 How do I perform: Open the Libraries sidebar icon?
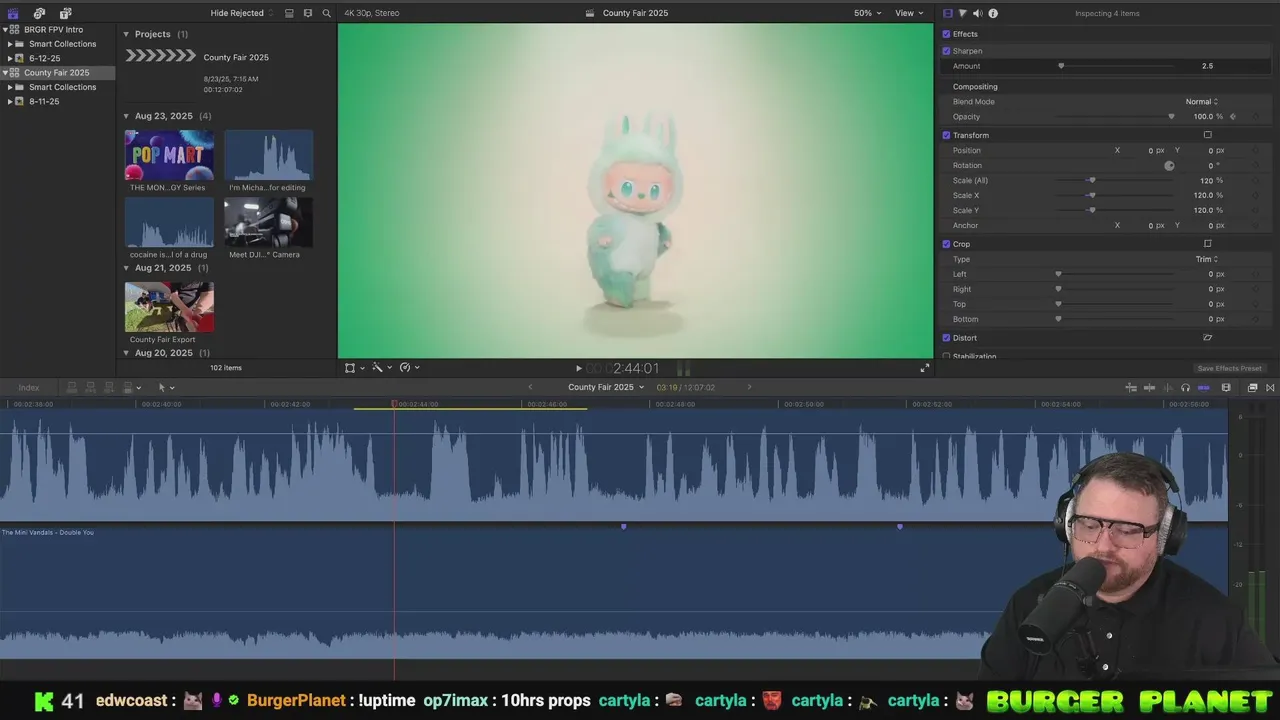click(x=13, y=13)
